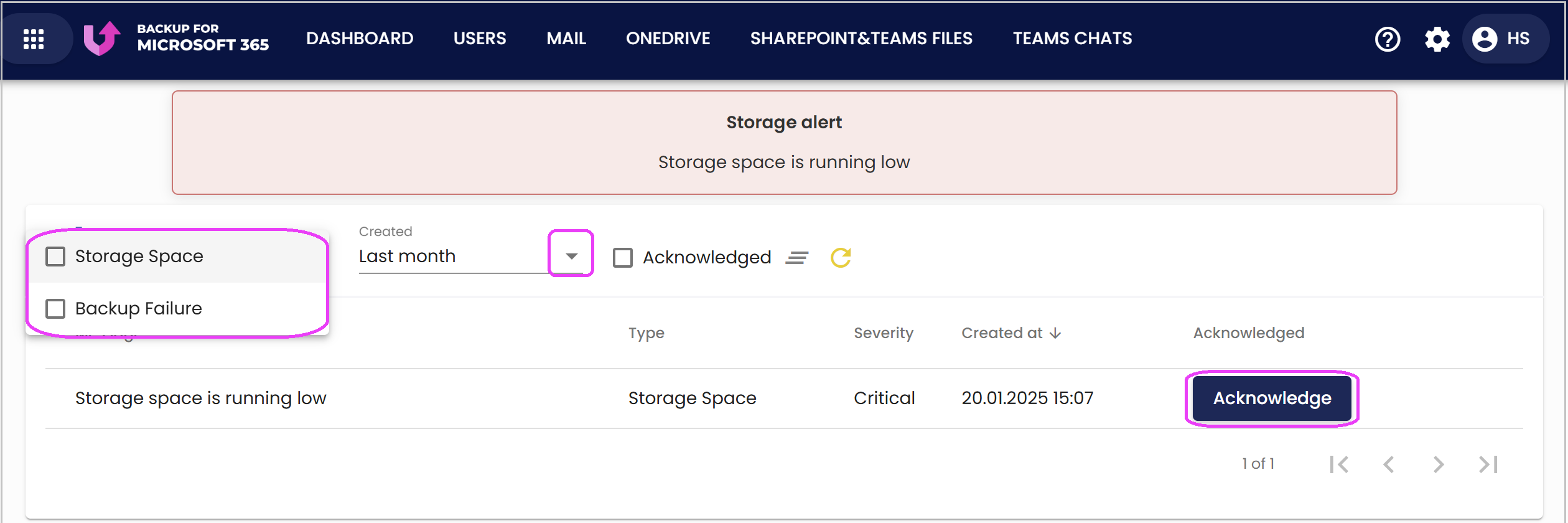Open the settings gear icon

coord(1437,39)
